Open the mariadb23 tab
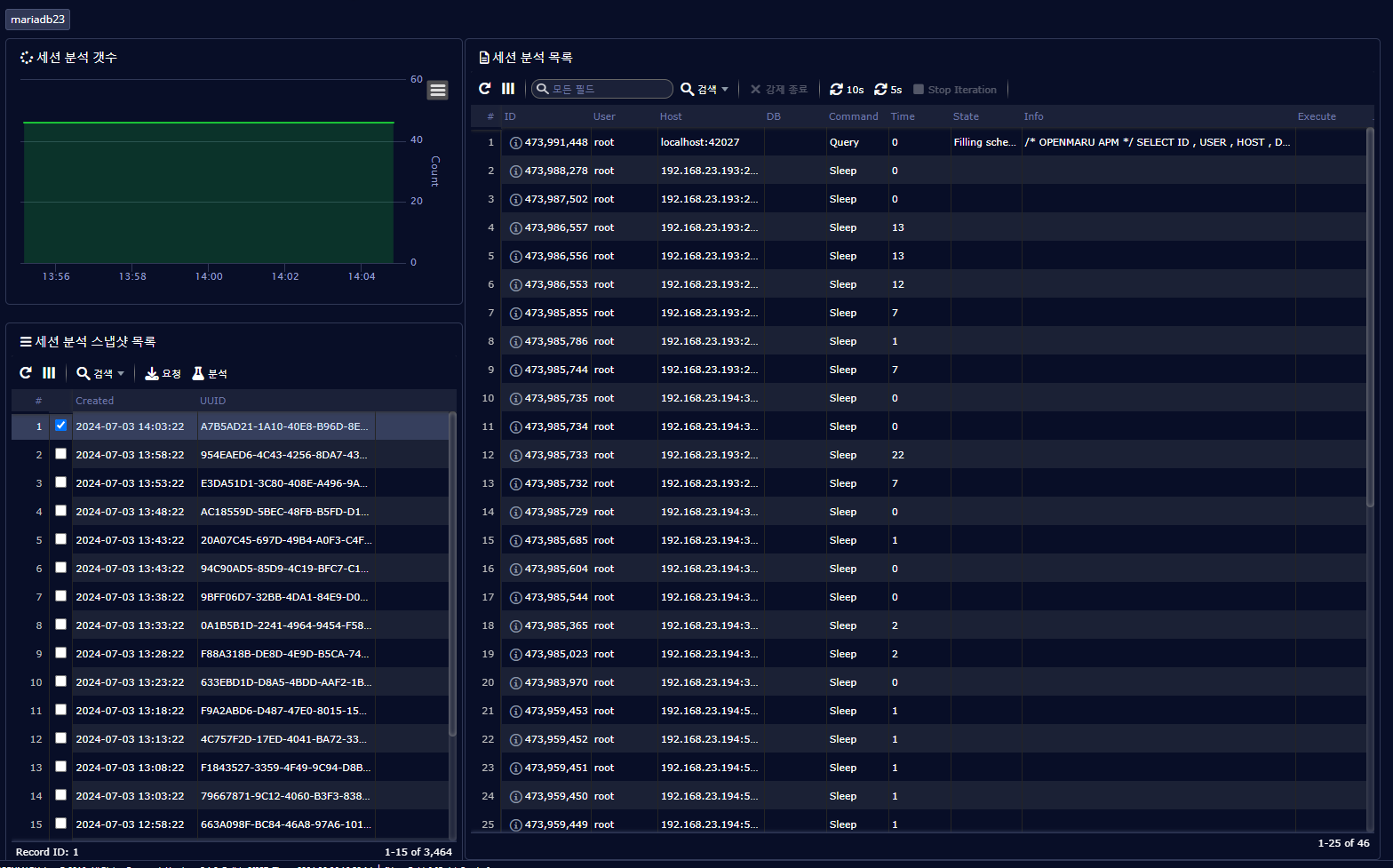 tap(37, 20)
